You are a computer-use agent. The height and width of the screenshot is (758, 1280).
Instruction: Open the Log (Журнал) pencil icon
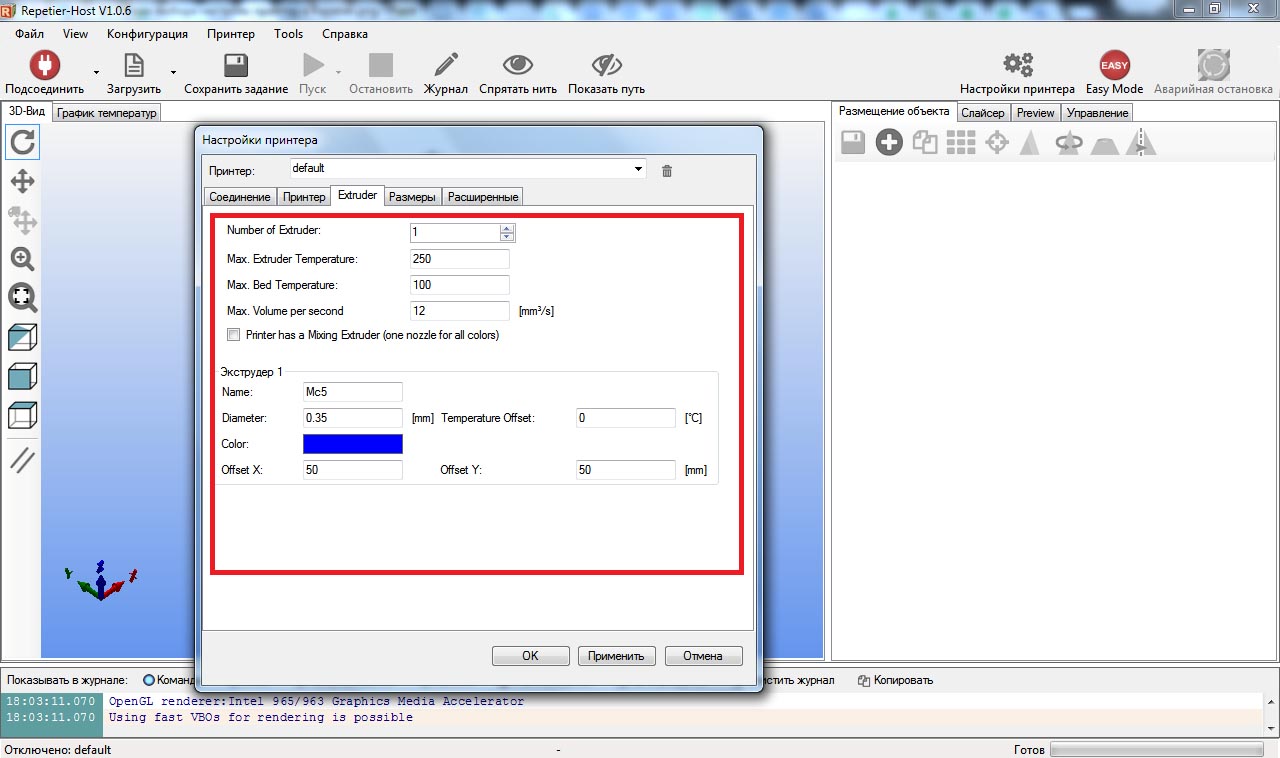[445, 66]
